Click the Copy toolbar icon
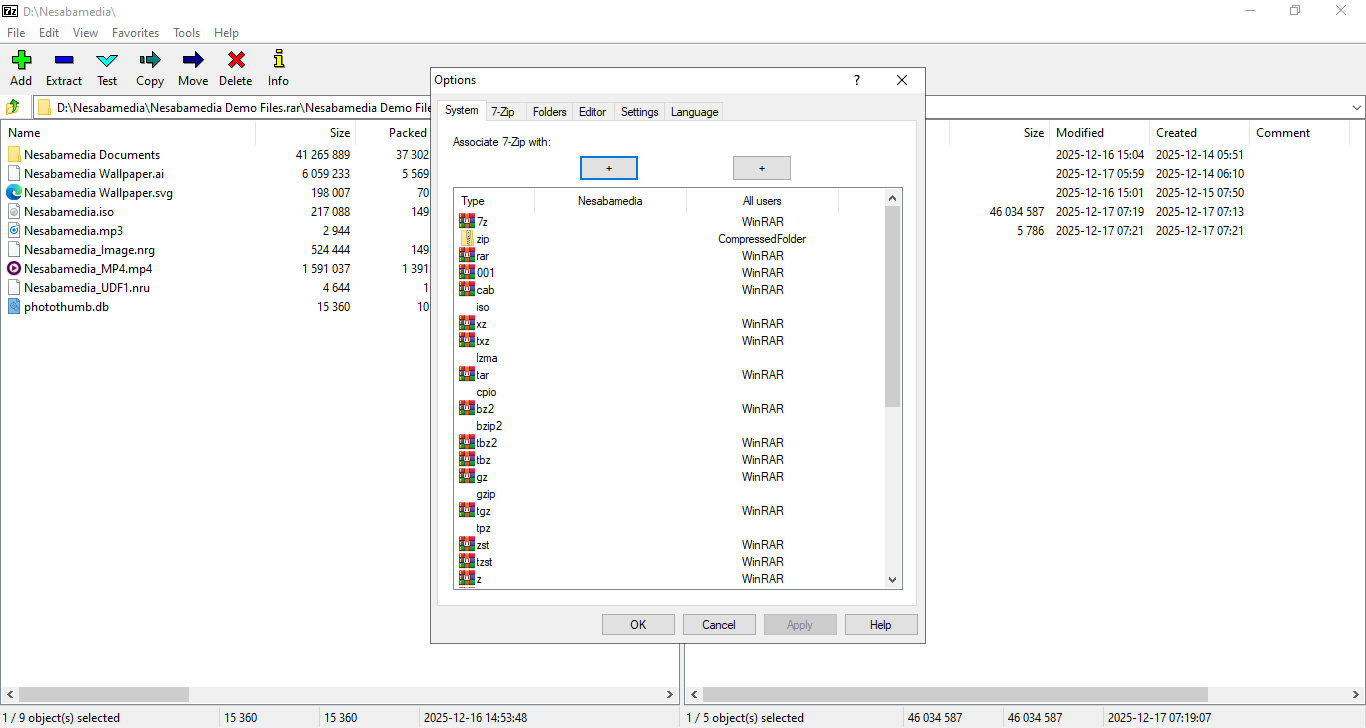The image size is (1366, 728). 150,61
